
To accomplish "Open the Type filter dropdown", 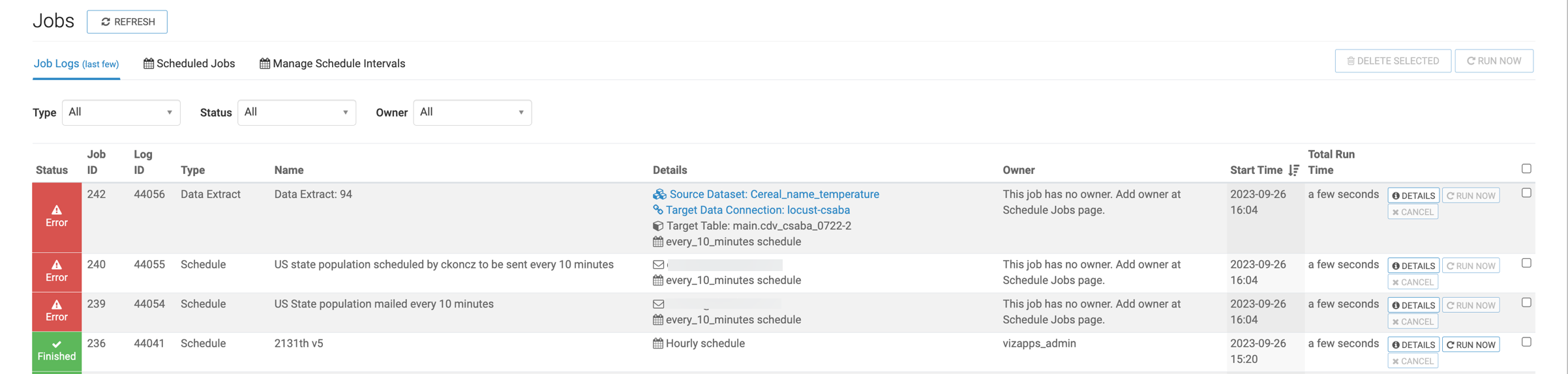I will (x=121, y=112).
